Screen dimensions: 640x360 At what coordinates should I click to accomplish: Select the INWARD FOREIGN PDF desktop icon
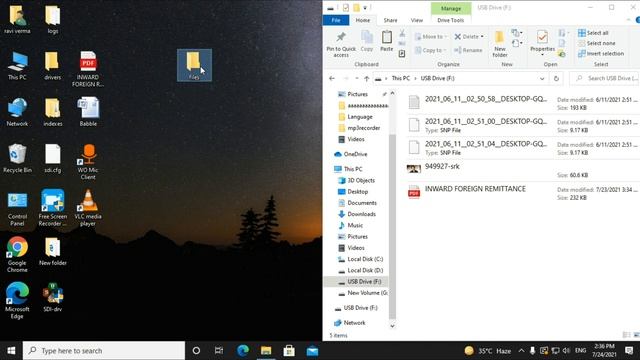(x=88, y=69)
